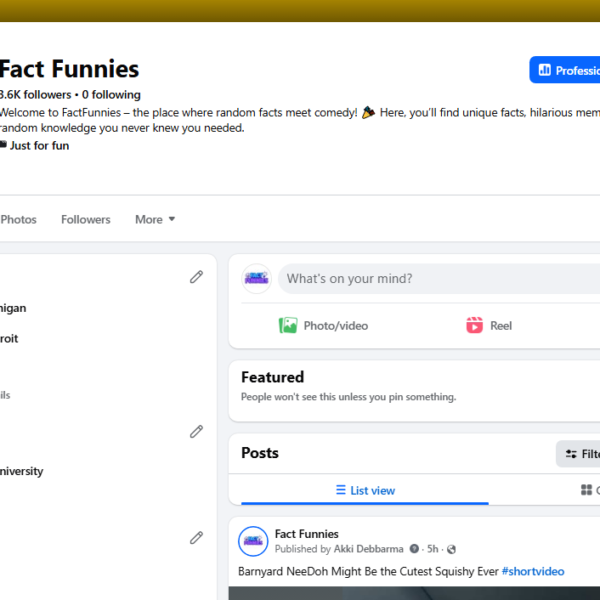Click the Fact Funnies page title
The height and width of the screenshot is (600, 600).
click(69, 69)
